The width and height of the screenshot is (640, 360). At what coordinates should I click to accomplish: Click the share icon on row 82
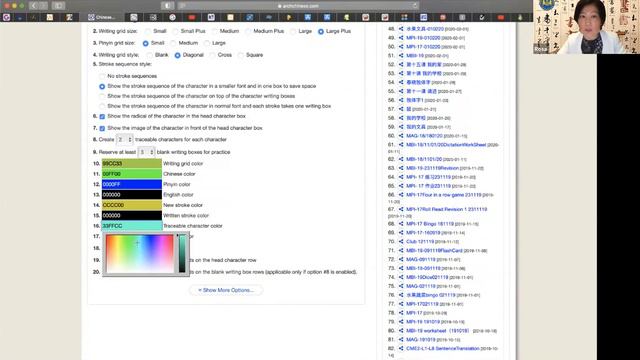401,349
